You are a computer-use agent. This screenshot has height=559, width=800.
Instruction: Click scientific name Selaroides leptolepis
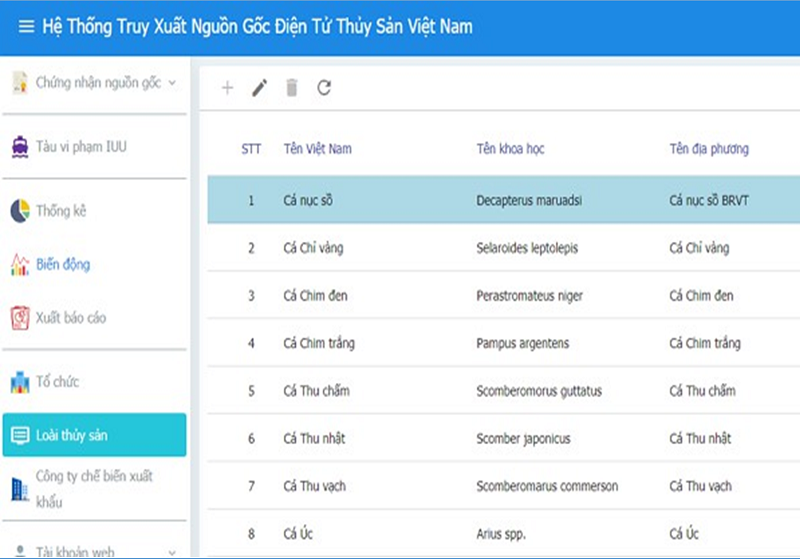[x=527, y=248]
